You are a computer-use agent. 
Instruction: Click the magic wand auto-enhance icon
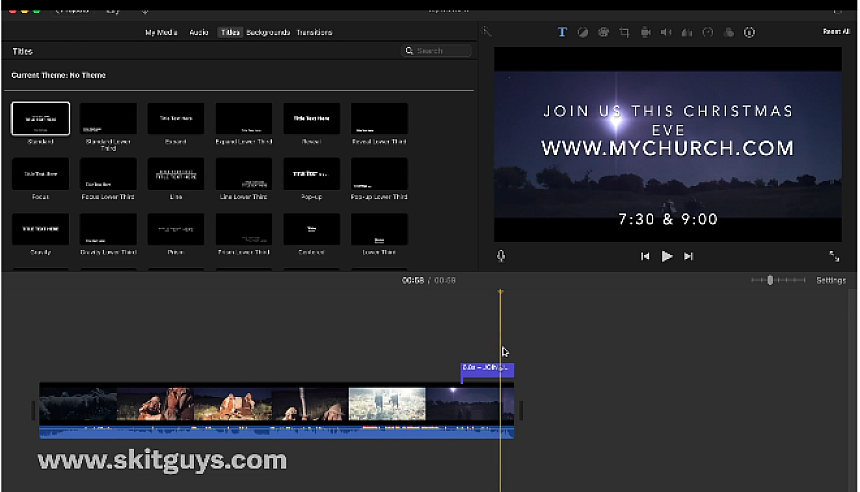487,32
